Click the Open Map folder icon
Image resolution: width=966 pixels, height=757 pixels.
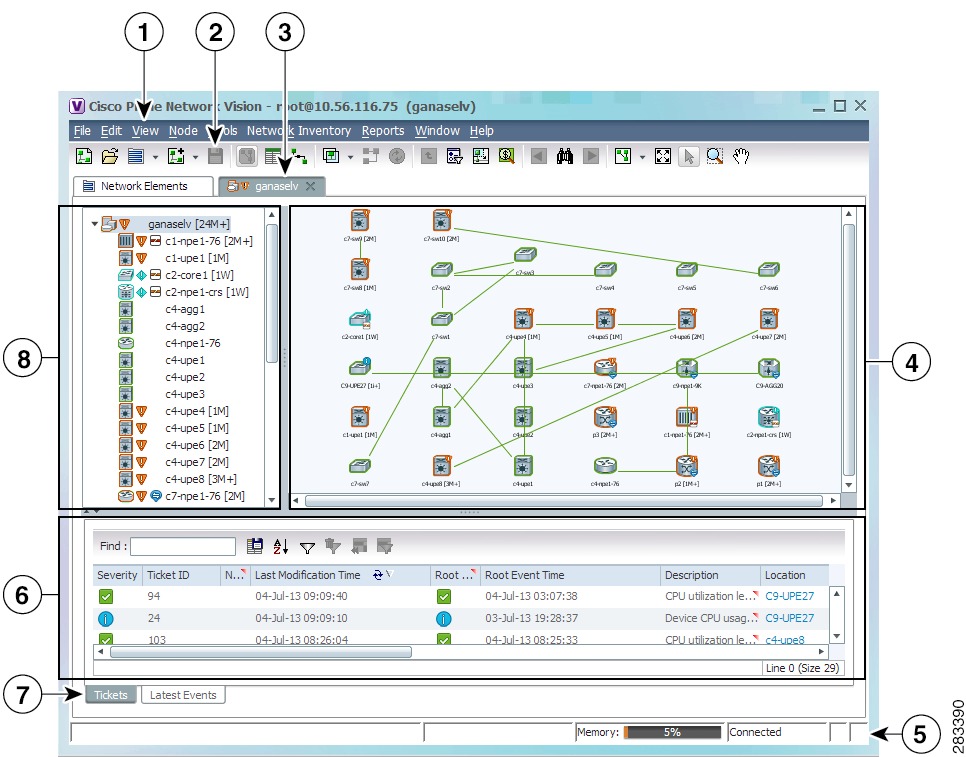click(110, 156)
